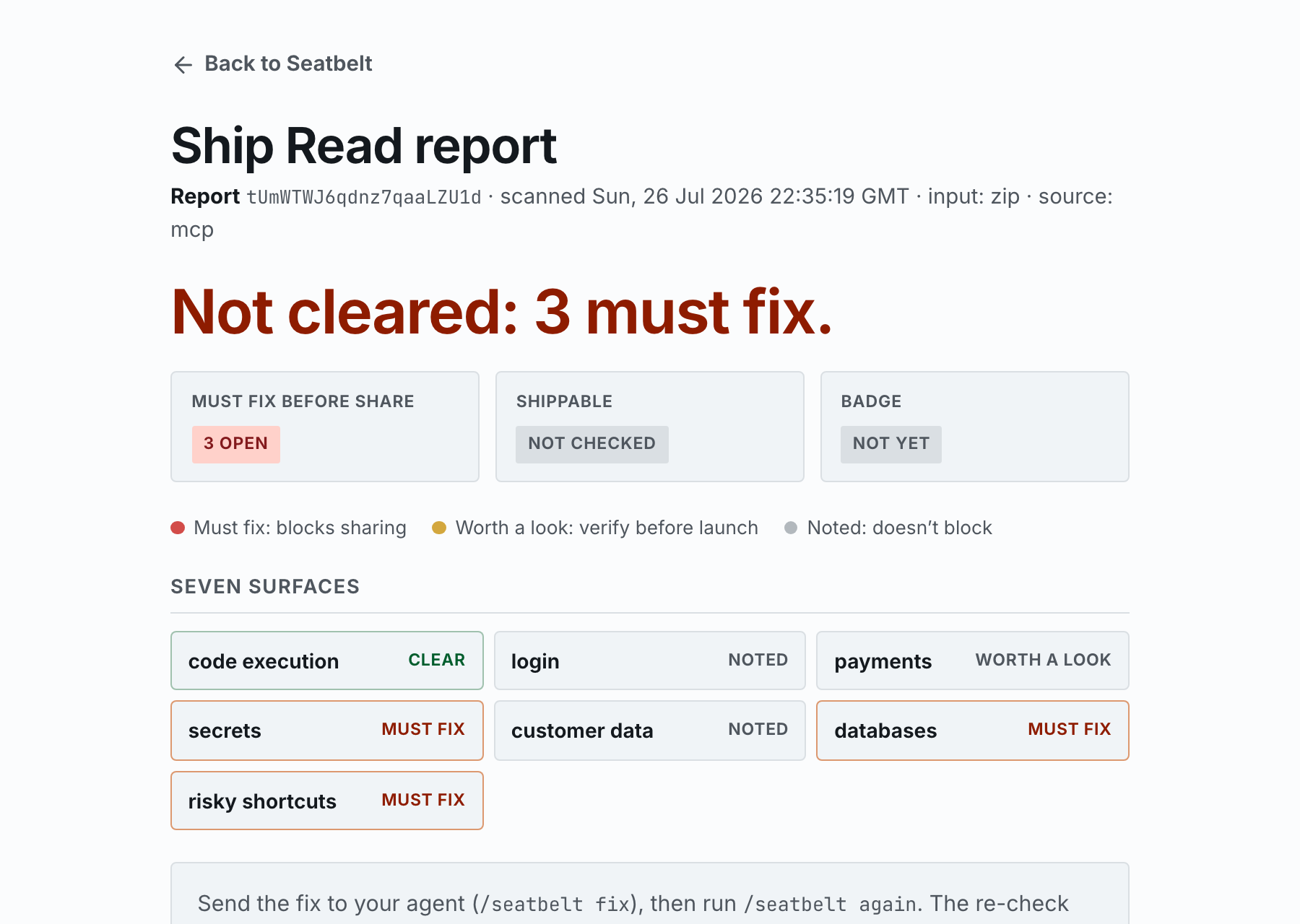Click the yellow Worth a look legend dot

(439, 528)
